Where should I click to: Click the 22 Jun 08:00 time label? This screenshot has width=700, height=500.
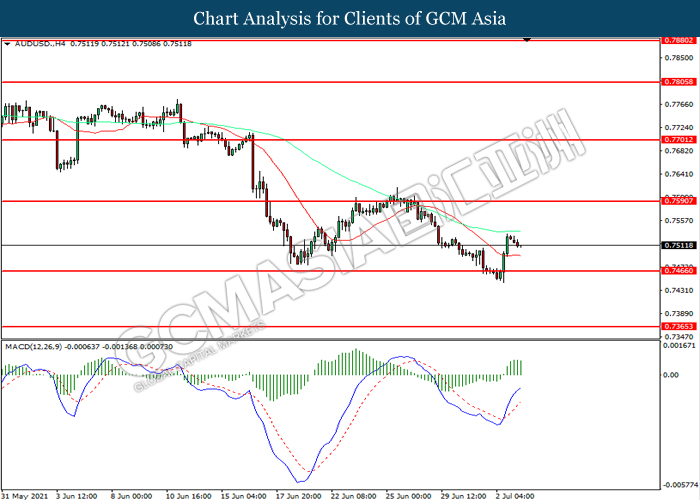pyautogui.click(x=353, y=496)
